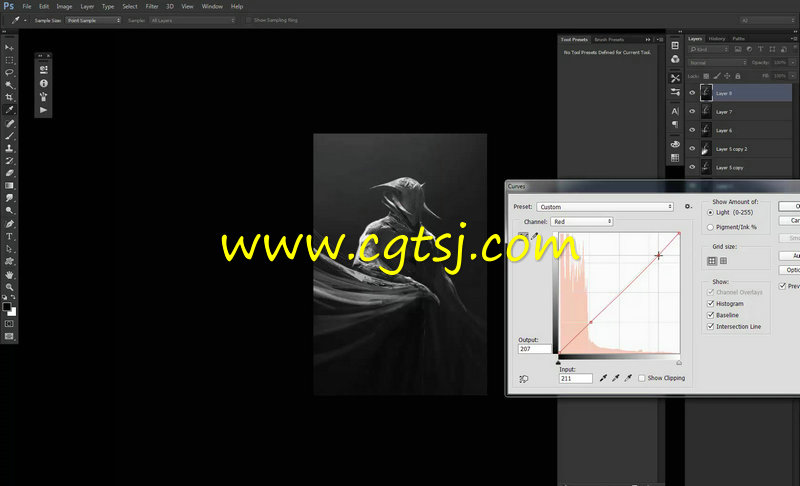Click the white point eyedropper in Curves
Viewport: 800px width, 486px height.
pos(628,378)
